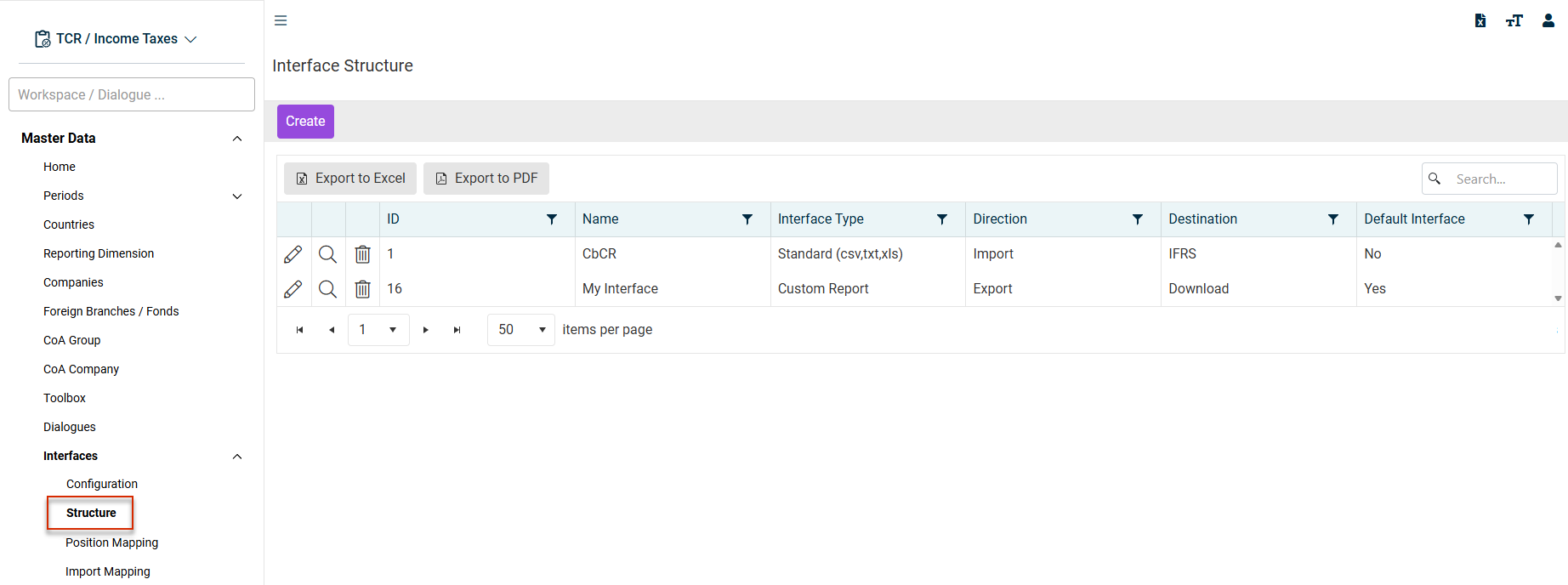The width and height of the screenshot is (1568, 585).
Task: Open Position Mapping menu item
Action: [112, 542]
